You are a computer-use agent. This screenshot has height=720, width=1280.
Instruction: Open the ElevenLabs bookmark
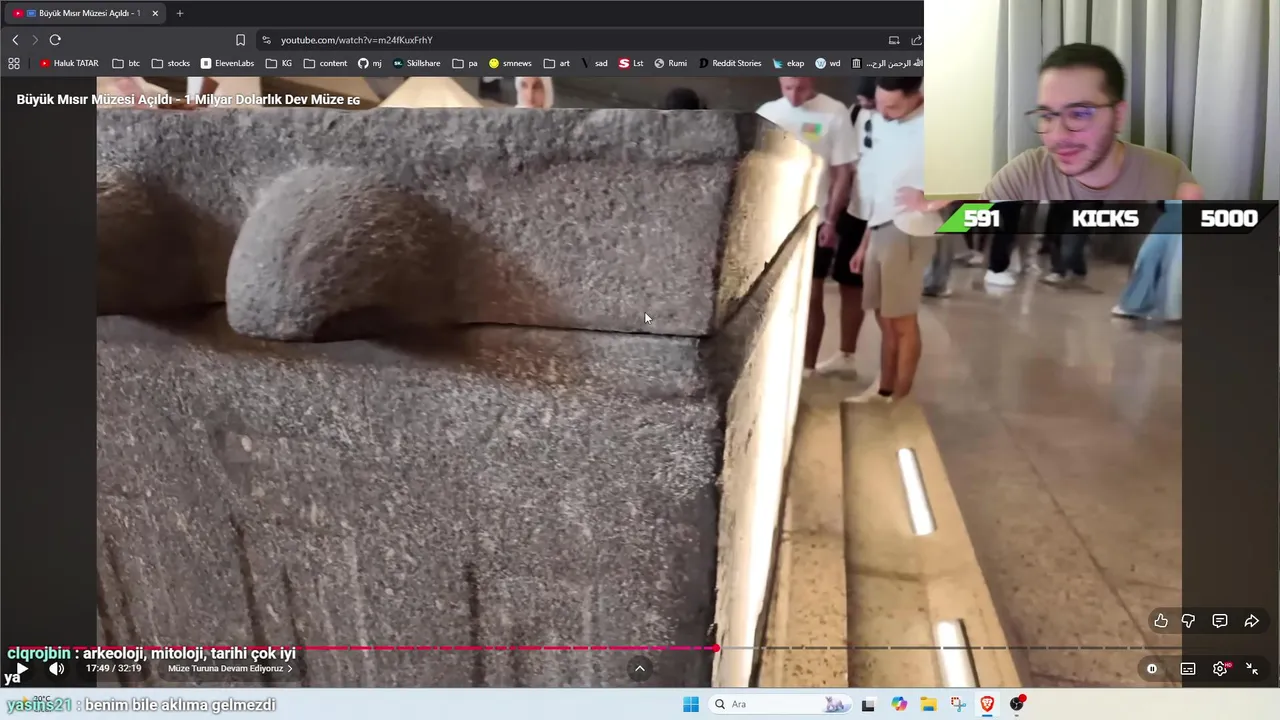227,63
